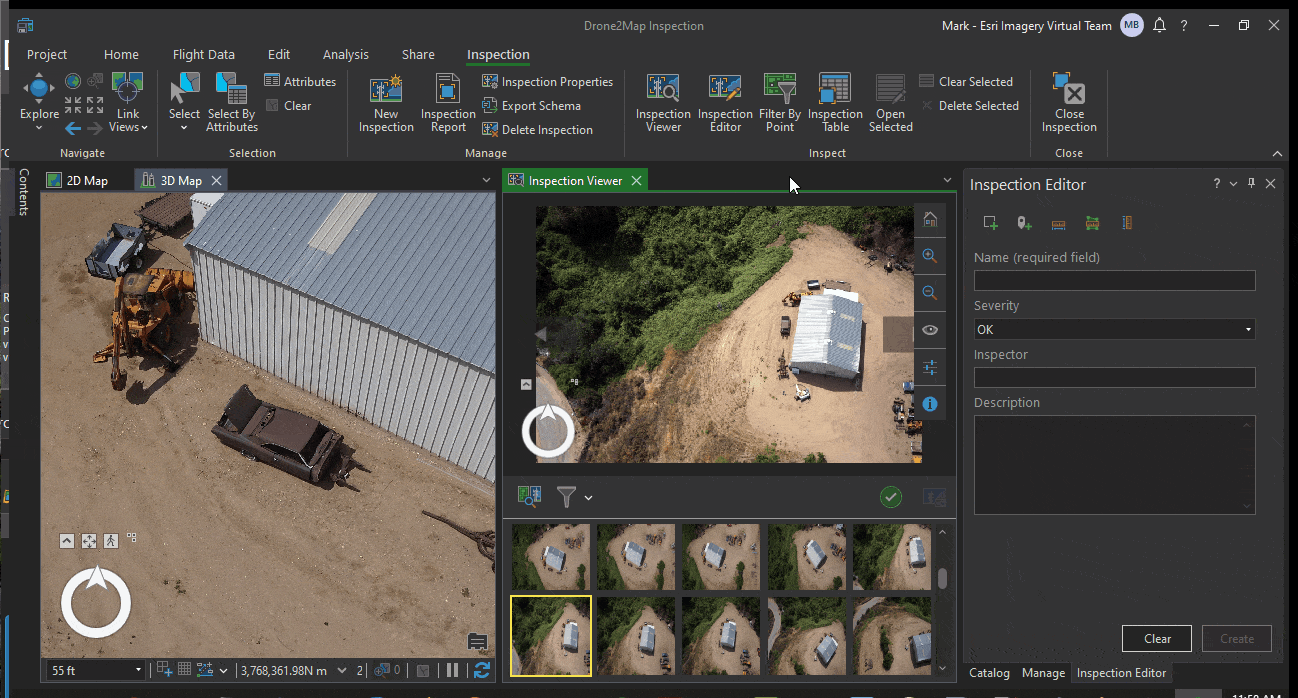Toggle full-control navigator mode in 3D map
Image resolution: width=1298 pixels, height=698 pixels.
click(89, 540)
